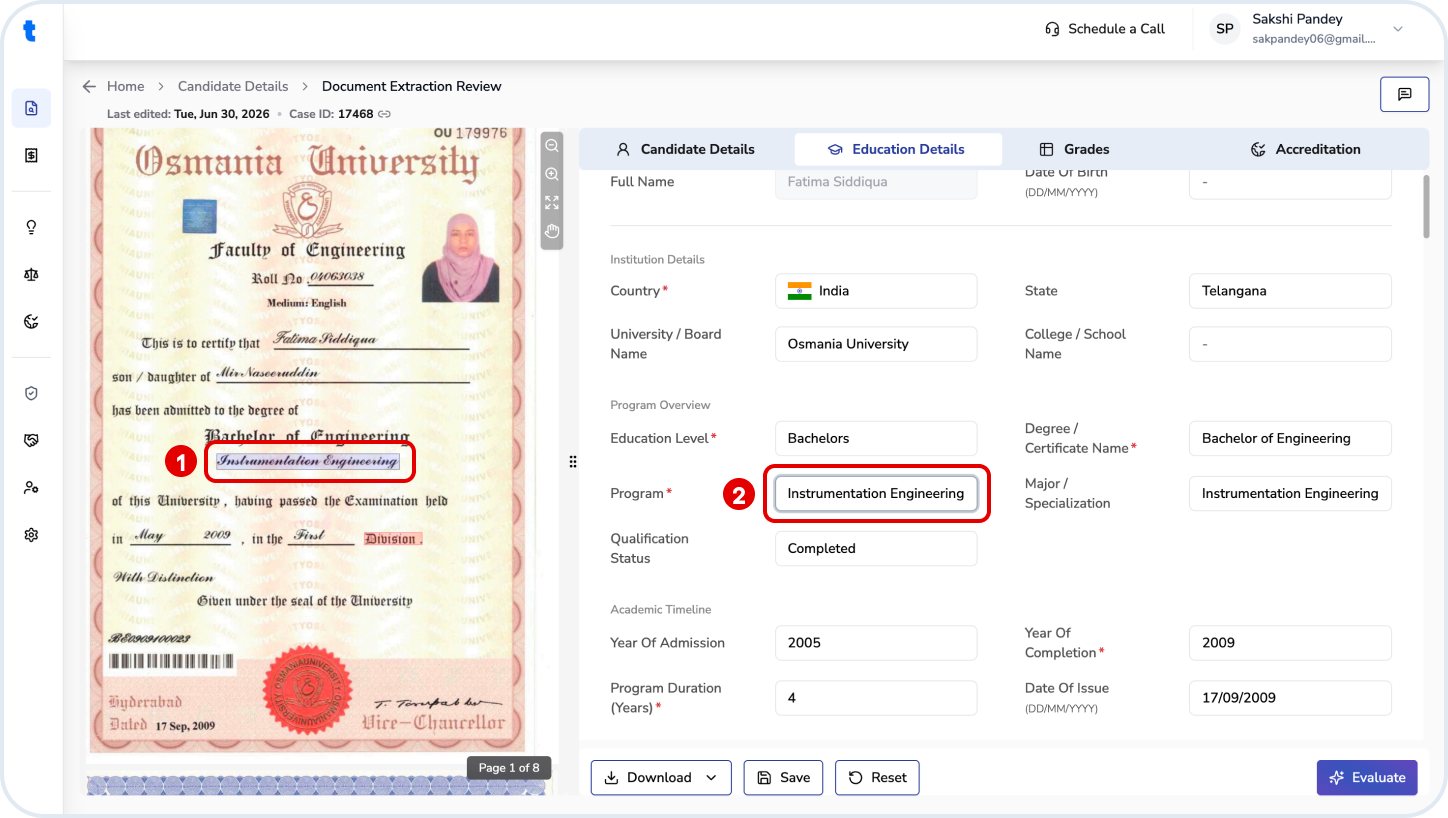Click the SP user avatar
The image size is (1448, 818).
(1225, 29)
